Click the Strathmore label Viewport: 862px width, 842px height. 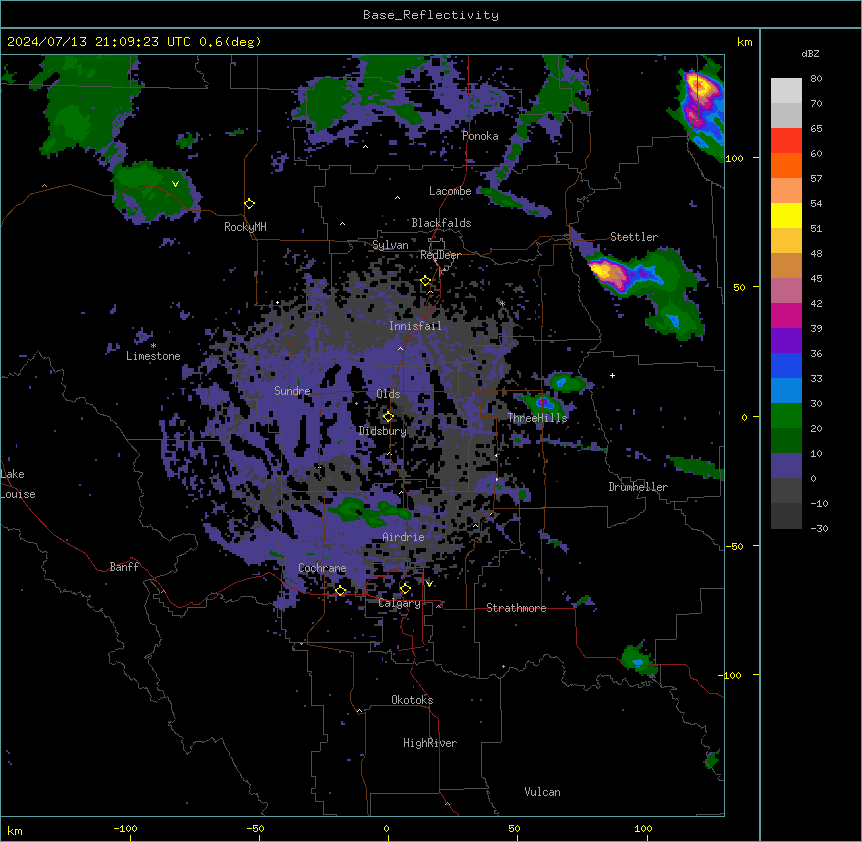click(x=516, y=608)
